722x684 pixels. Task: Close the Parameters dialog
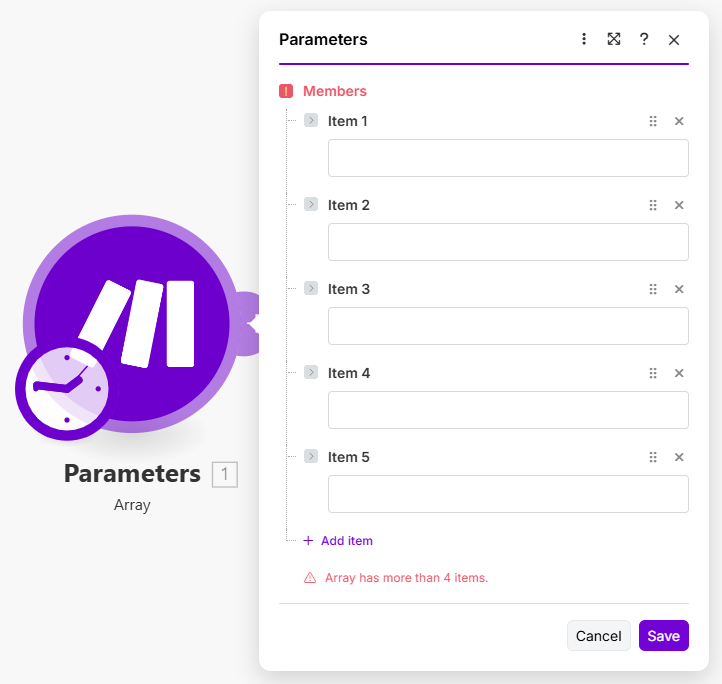click(x=674, y=39)
